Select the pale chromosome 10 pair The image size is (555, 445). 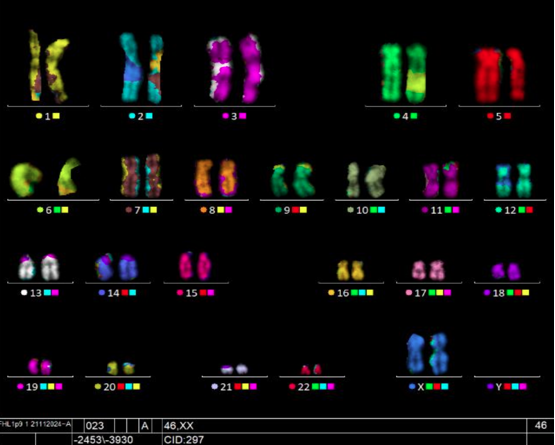click(x=366, y=179)
